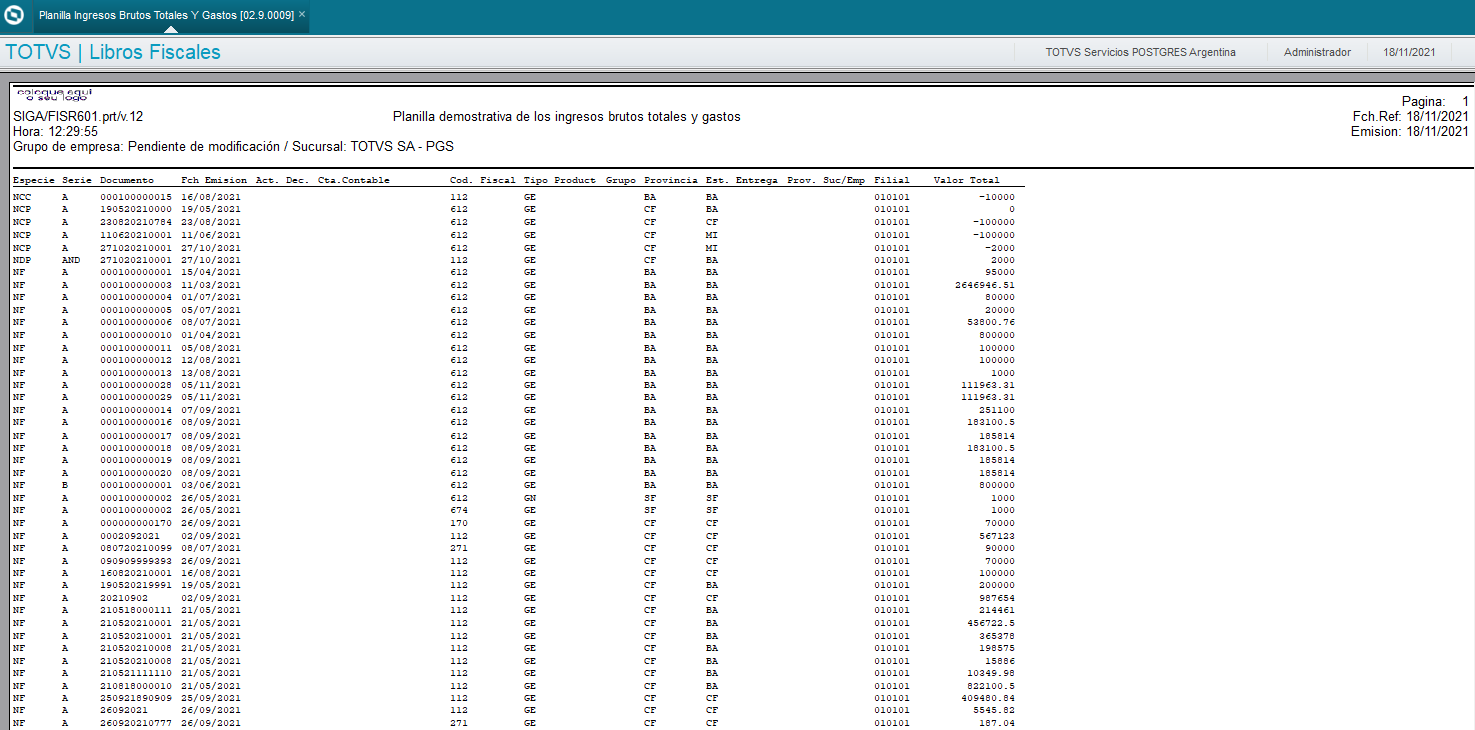Click the NDP especie cell
Viewport: 1475px width, 730px height.
[22, 260]
